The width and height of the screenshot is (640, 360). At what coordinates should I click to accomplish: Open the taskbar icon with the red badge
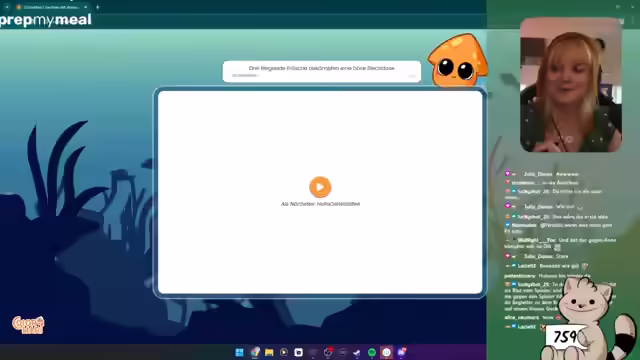(328, 352)
